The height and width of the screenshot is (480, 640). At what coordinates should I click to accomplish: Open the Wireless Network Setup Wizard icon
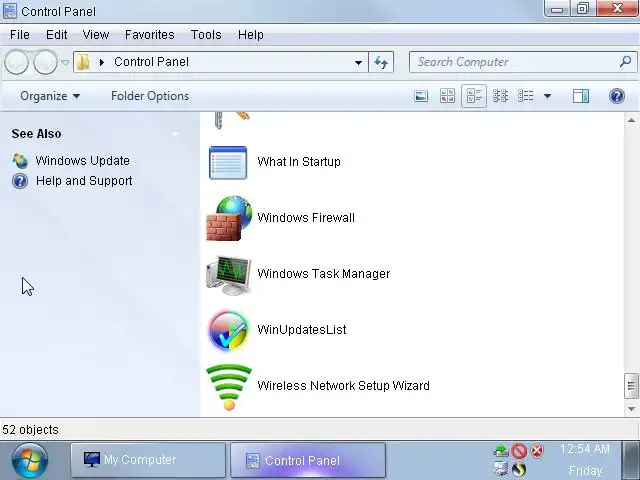tap(229, 387)
